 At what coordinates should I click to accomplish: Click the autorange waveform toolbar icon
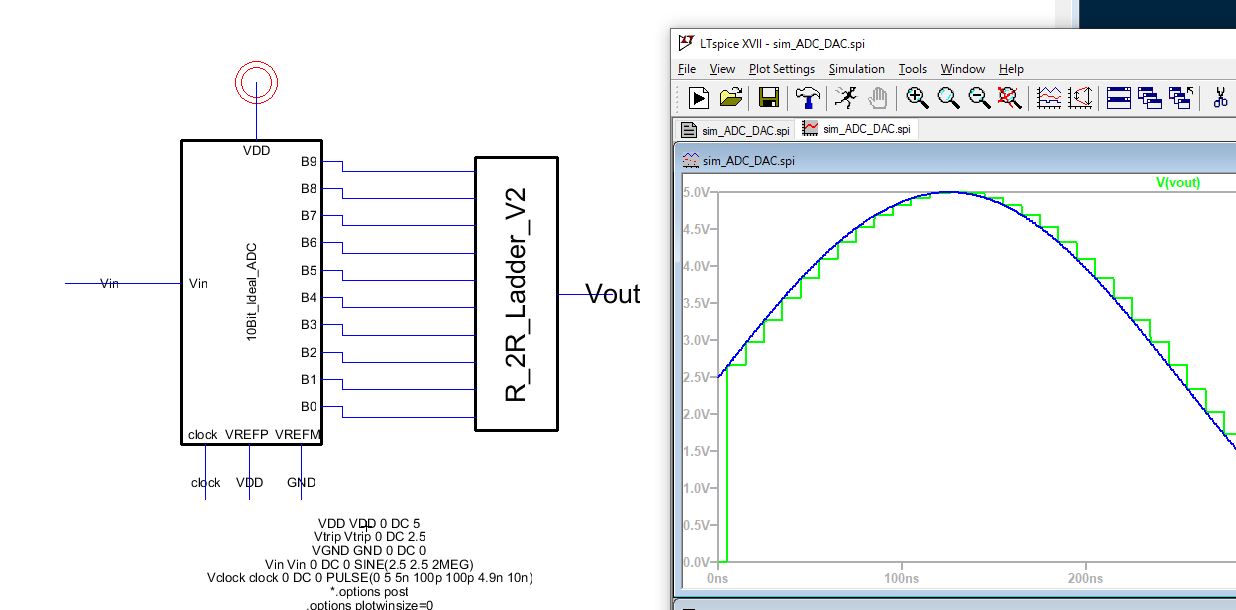pos(1049,97)
